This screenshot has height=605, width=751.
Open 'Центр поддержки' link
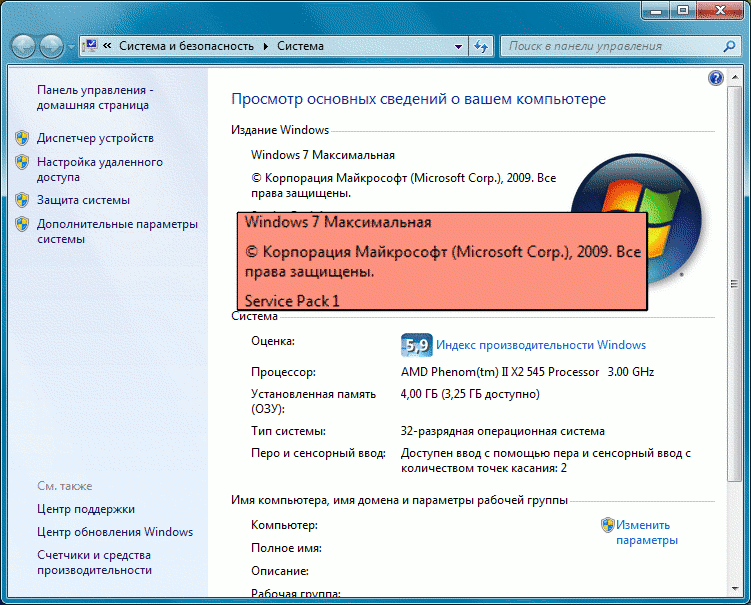click(86, 509)
